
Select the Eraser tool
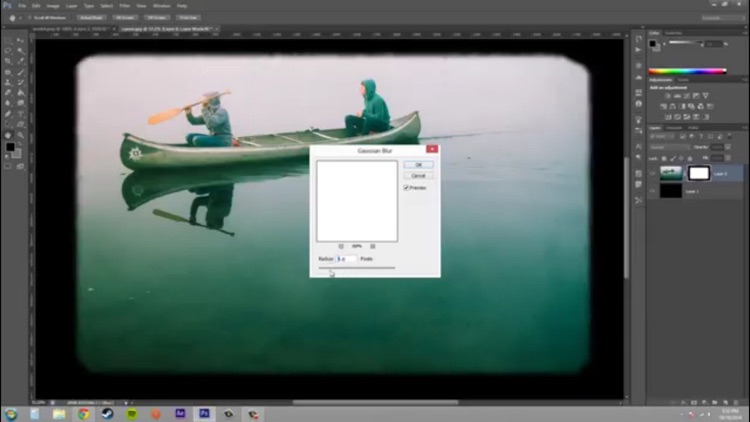7,92
